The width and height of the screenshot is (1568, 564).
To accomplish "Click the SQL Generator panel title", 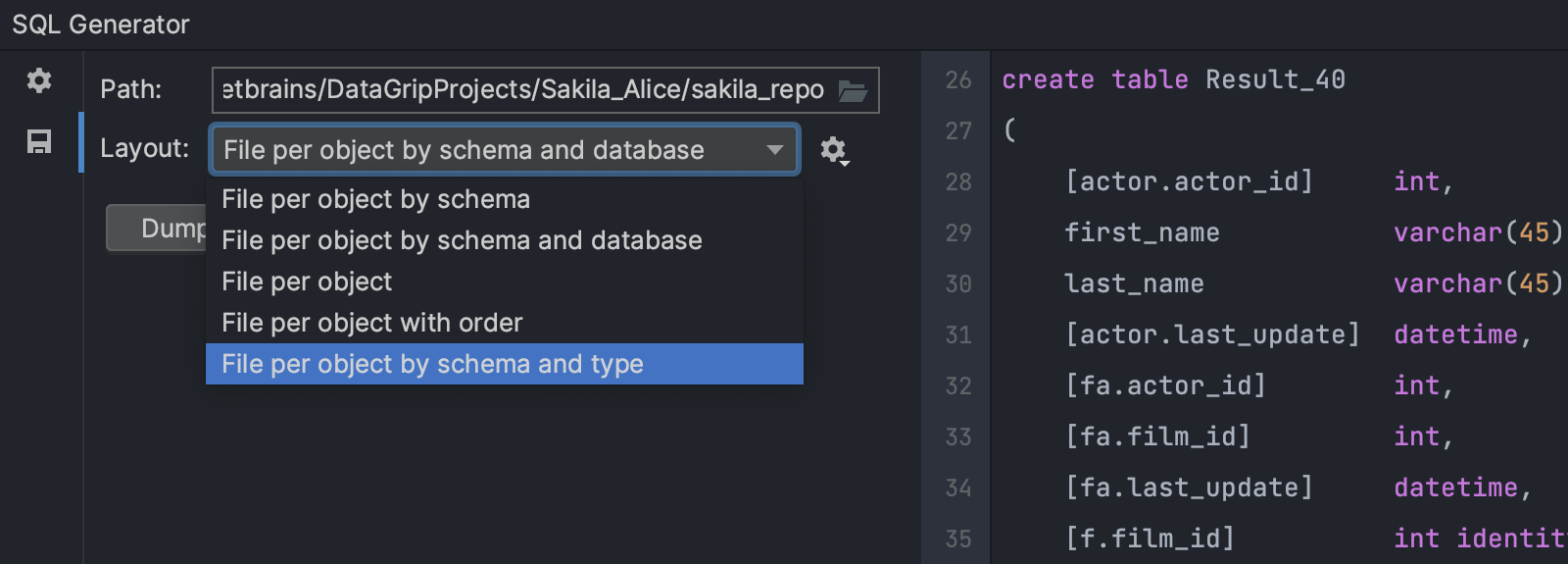I will click(x=101, y=25).
